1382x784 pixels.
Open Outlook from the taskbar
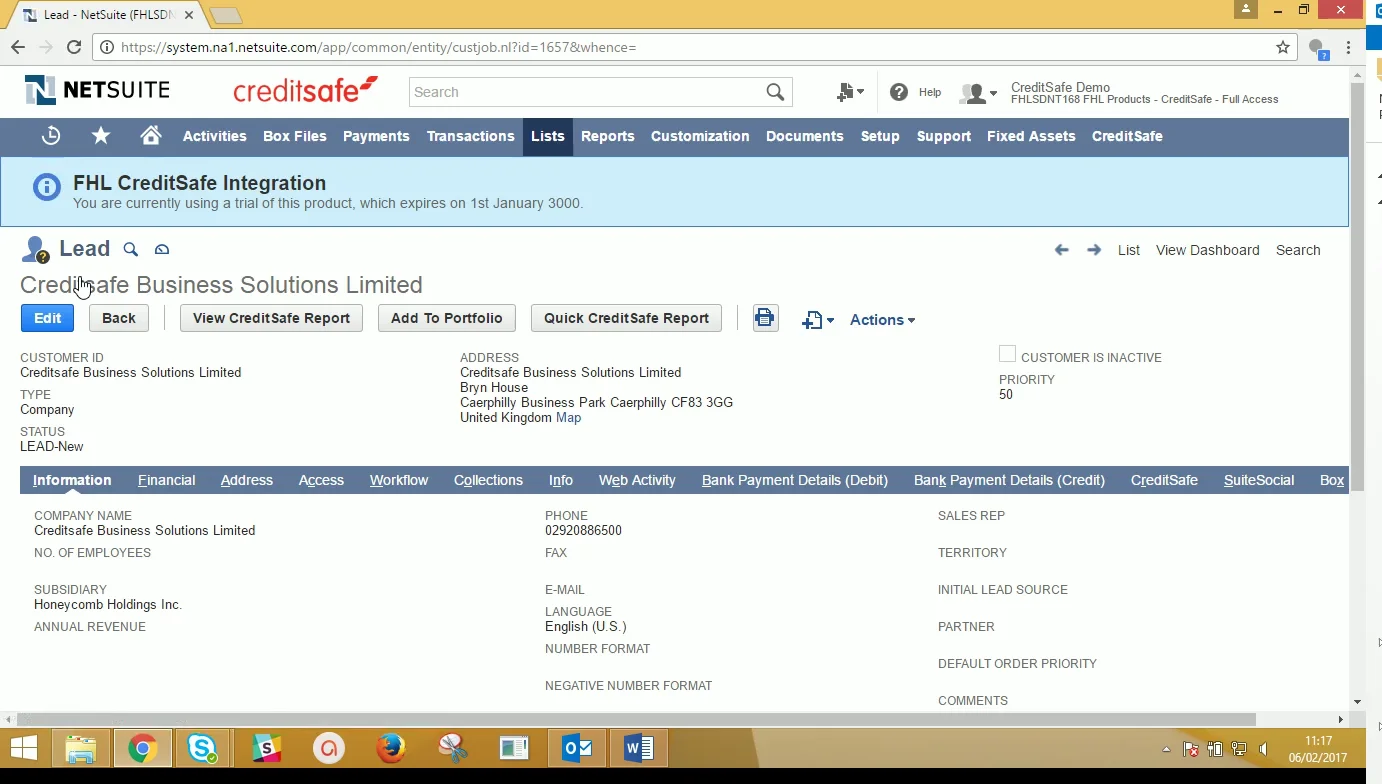tap(577, 748)
